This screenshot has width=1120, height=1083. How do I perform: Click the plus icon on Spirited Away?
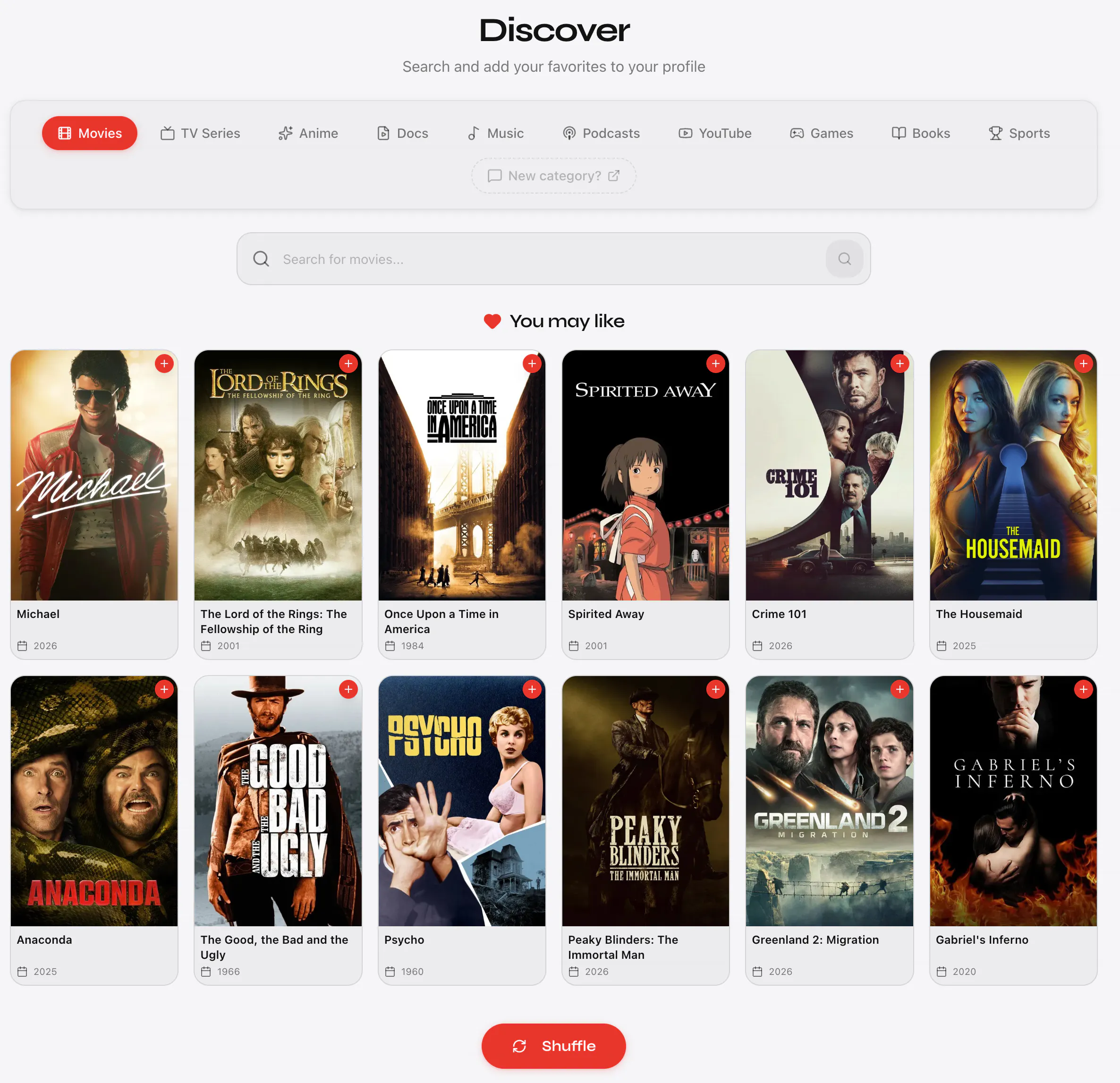click(715, 364)
